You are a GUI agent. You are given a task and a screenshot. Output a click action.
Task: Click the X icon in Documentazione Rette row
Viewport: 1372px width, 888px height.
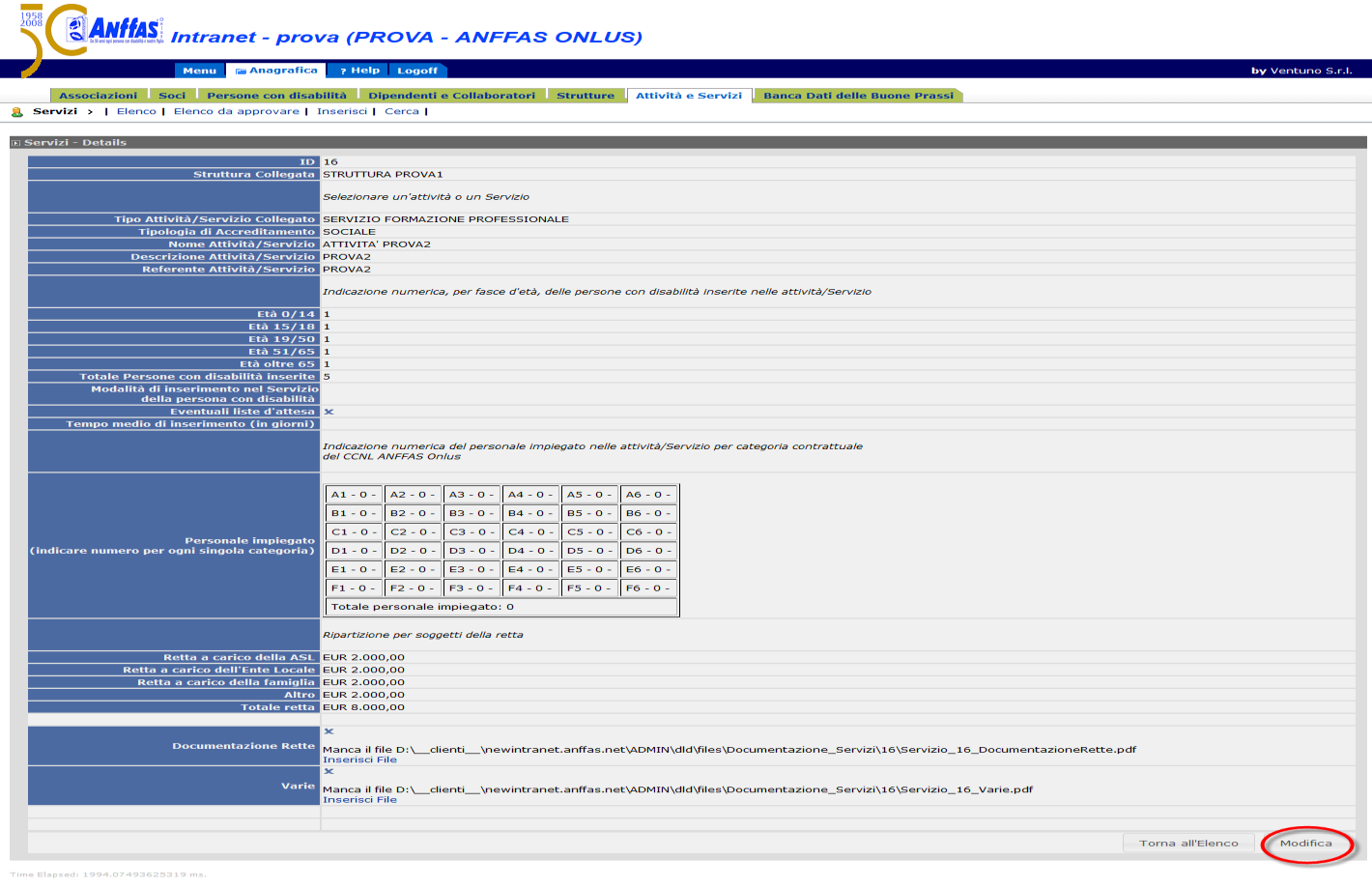pos(329,731)
